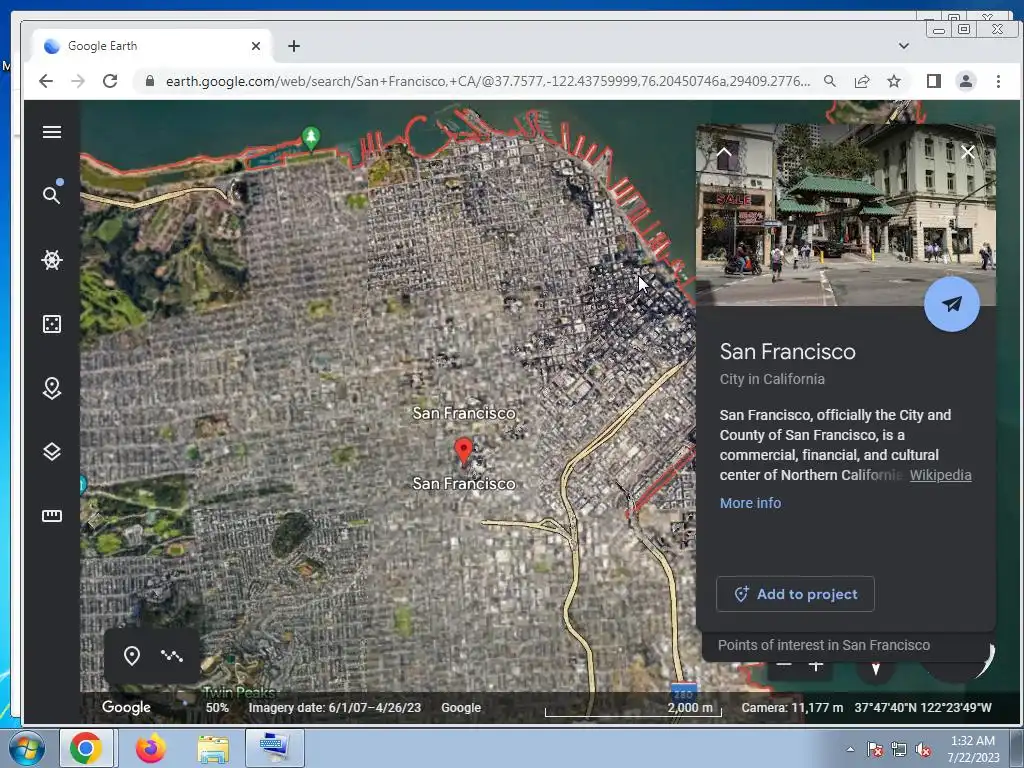Click the Camera altitude status text
1024x768 pixels.
click(x=792, y=707)
